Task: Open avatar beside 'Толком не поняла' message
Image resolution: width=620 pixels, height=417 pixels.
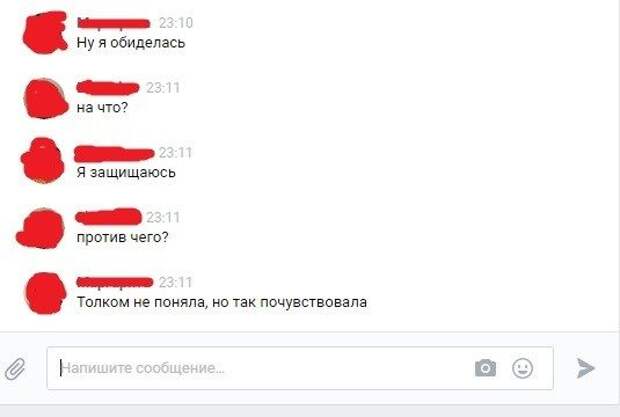Action: pyautogui.click(x=46, y=293)
